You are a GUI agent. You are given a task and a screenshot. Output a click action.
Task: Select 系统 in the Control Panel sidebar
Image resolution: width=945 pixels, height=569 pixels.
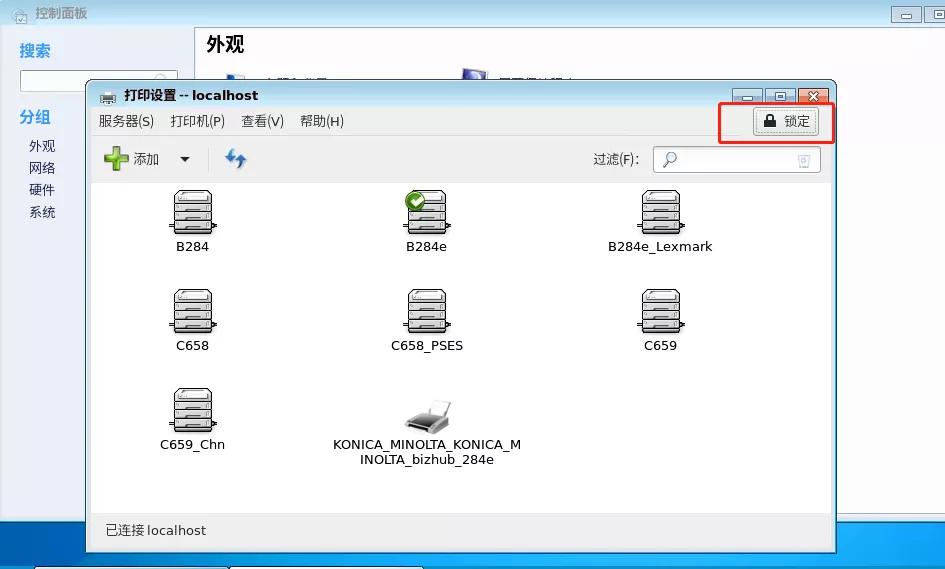pyautogui.click(x=42, y=212)
